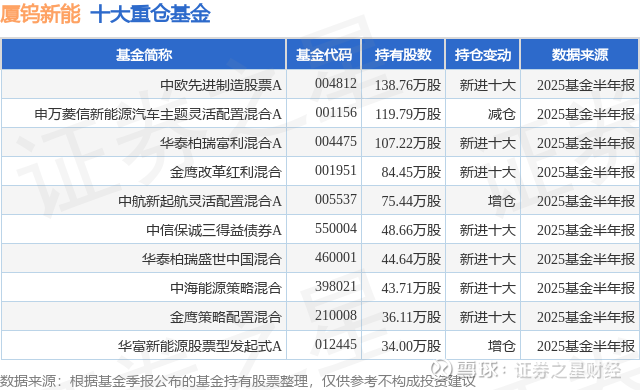Image resolution: width=640 pixels, height=390 pixels.
Task: Click fund code 004812
Action: [336, 84]
